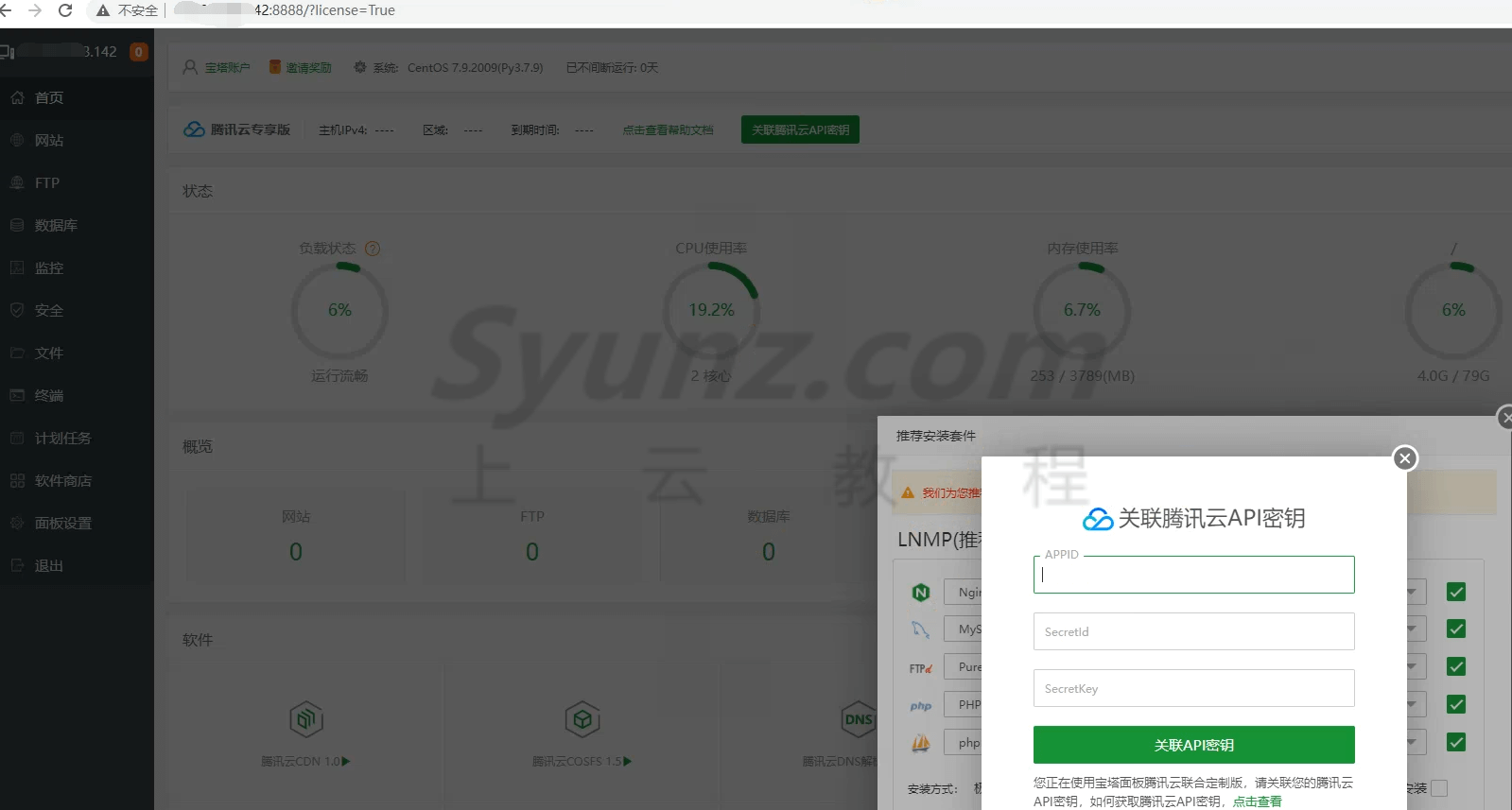Click the 19.2% CPU usage gauge
Viewport: 1512px width, 810px height.
tap(711, 310)
